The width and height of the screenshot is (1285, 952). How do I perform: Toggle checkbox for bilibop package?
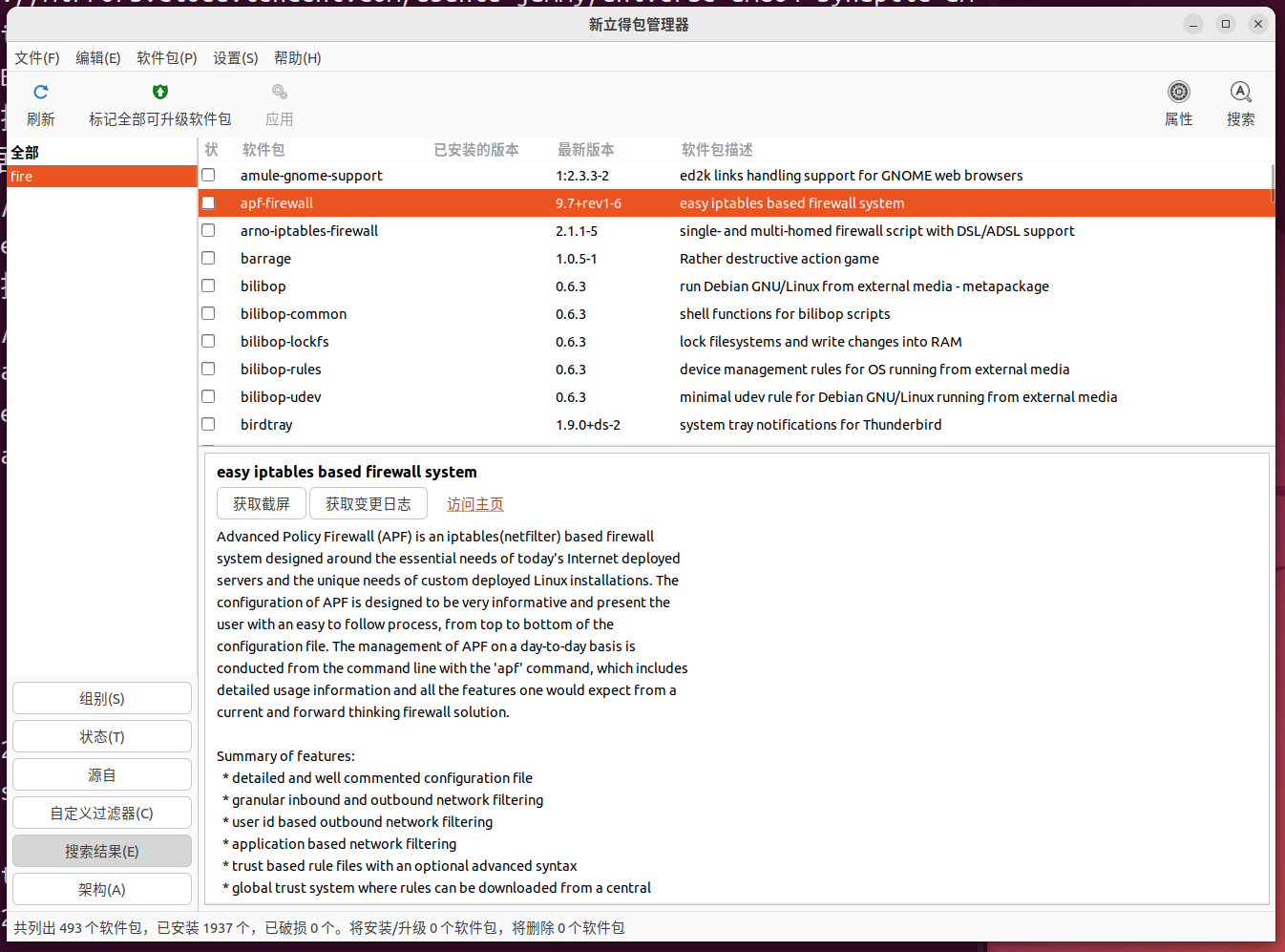pyautogui.click(x=208, y=286)
